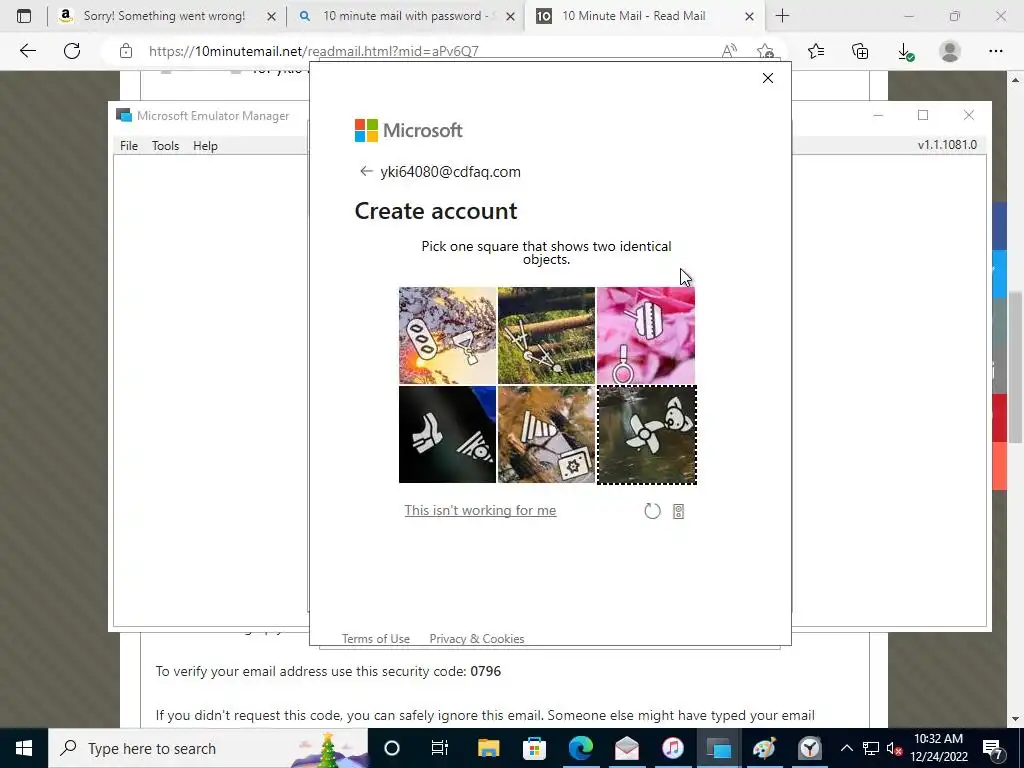Close the 'Sorry! Something went wrong!' tab
Viewport: 1024px width, 768px height.
click(271, 16)
